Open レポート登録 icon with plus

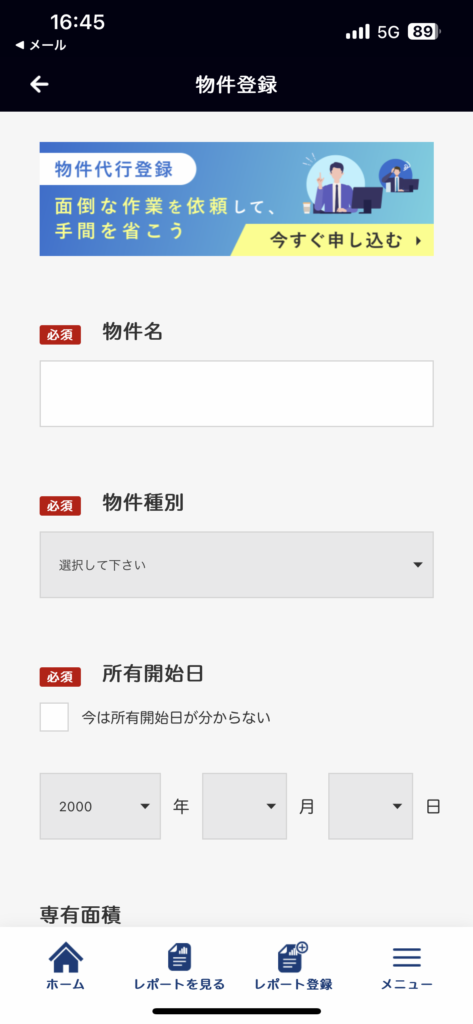pos(293,957)
